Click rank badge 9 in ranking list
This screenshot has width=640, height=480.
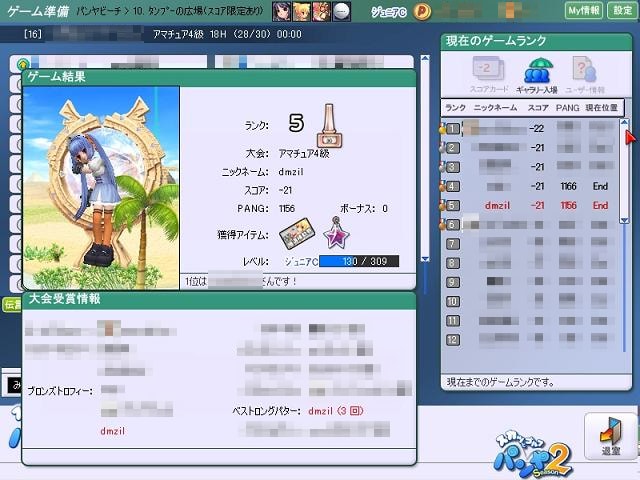pos(453,282)
